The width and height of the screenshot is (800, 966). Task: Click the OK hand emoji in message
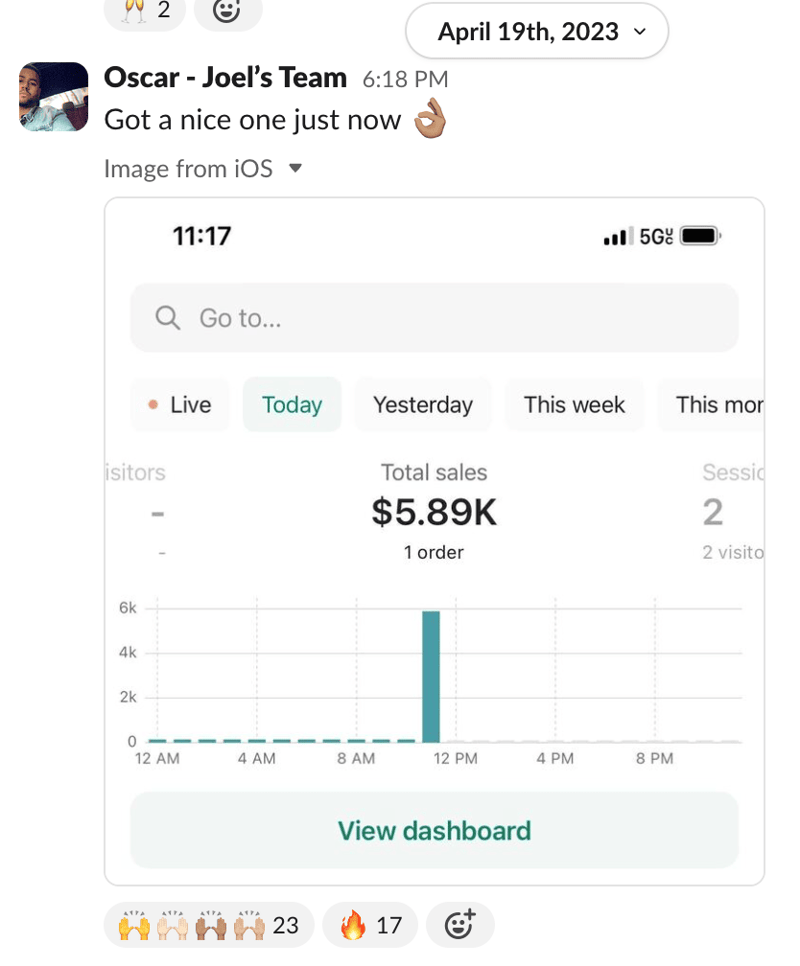(x=430, y=118)
